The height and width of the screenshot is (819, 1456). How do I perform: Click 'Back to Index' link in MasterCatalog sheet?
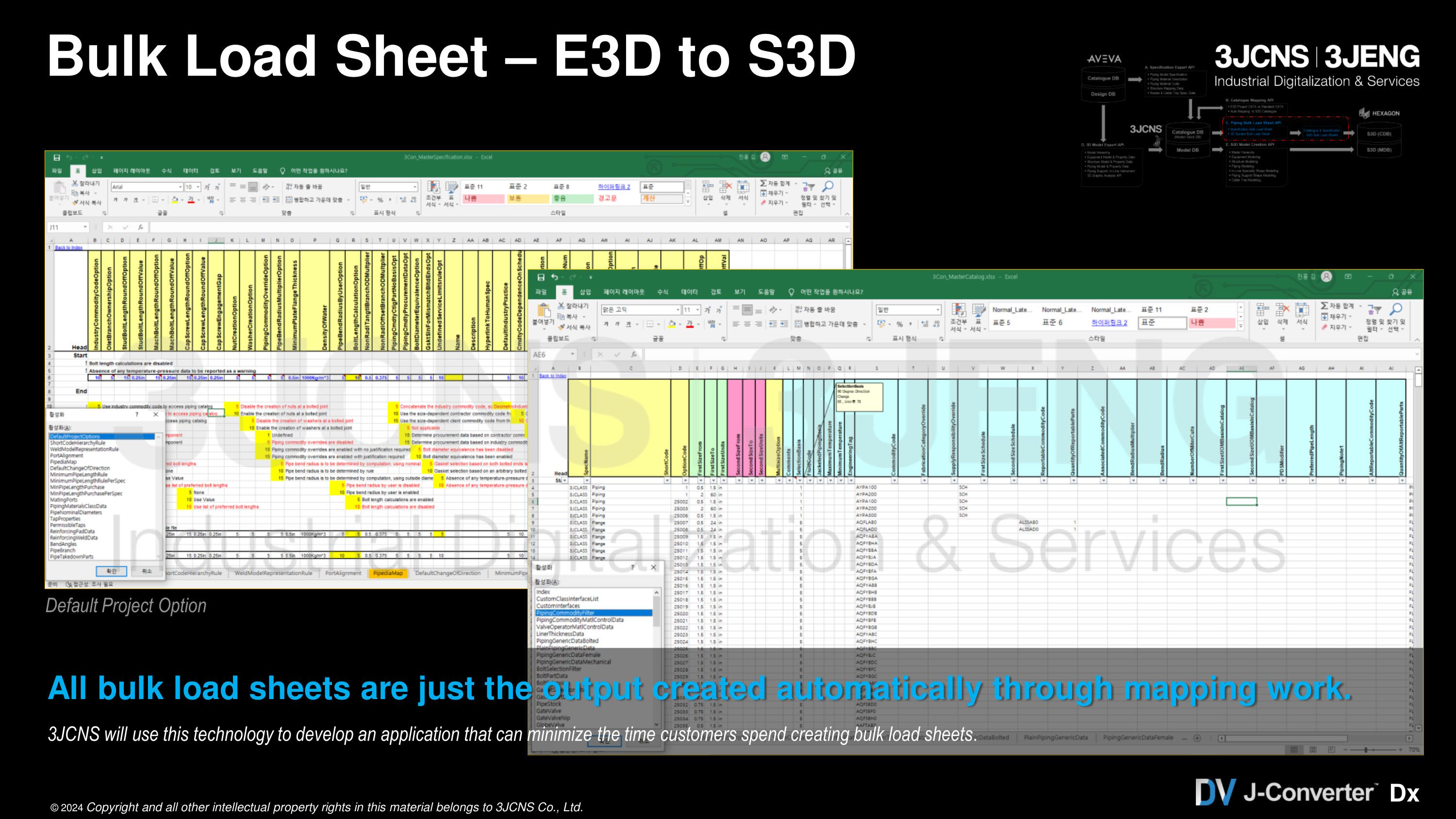point(553,375)
